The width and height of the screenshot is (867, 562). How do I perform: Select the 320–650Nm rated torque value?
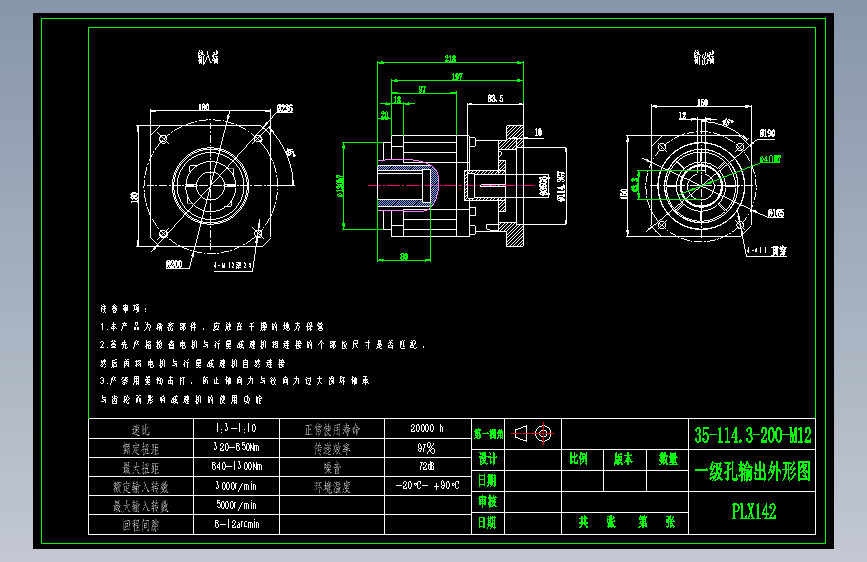point(236,447)
